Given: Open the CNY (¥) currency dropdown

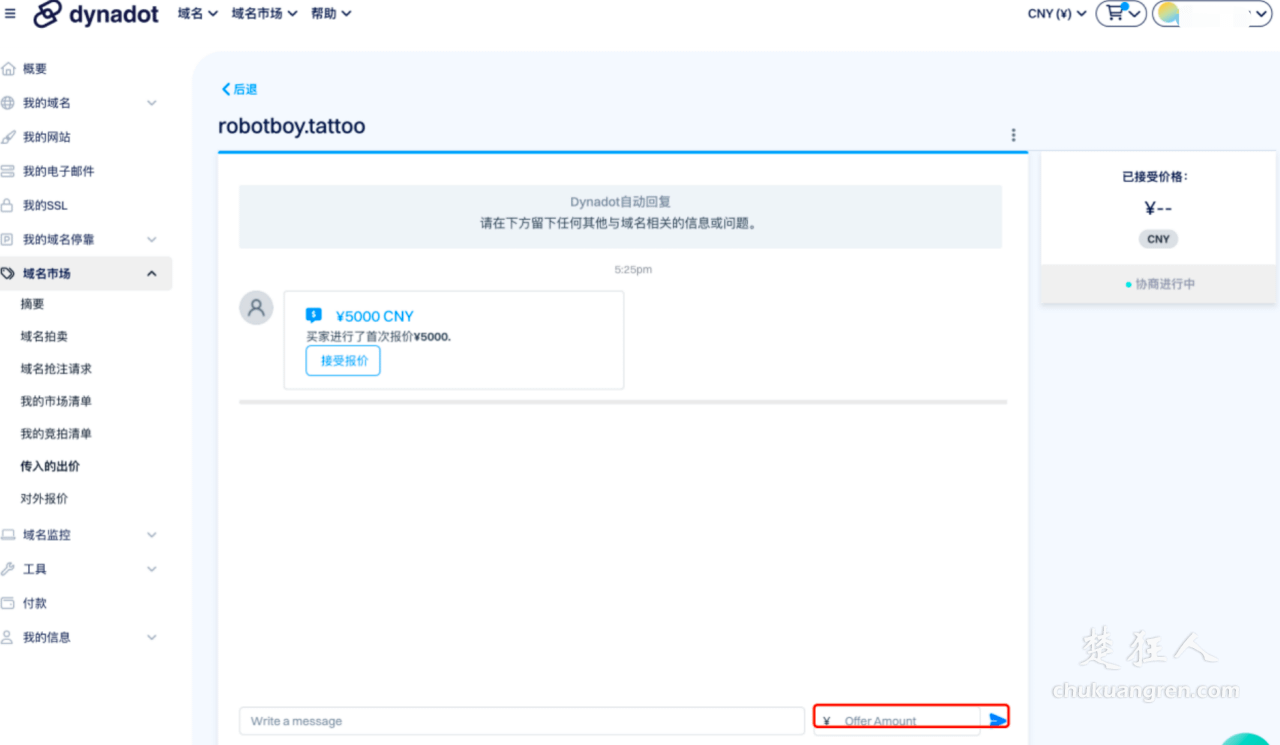Looking at the screenshot, I should point(1054,13).
